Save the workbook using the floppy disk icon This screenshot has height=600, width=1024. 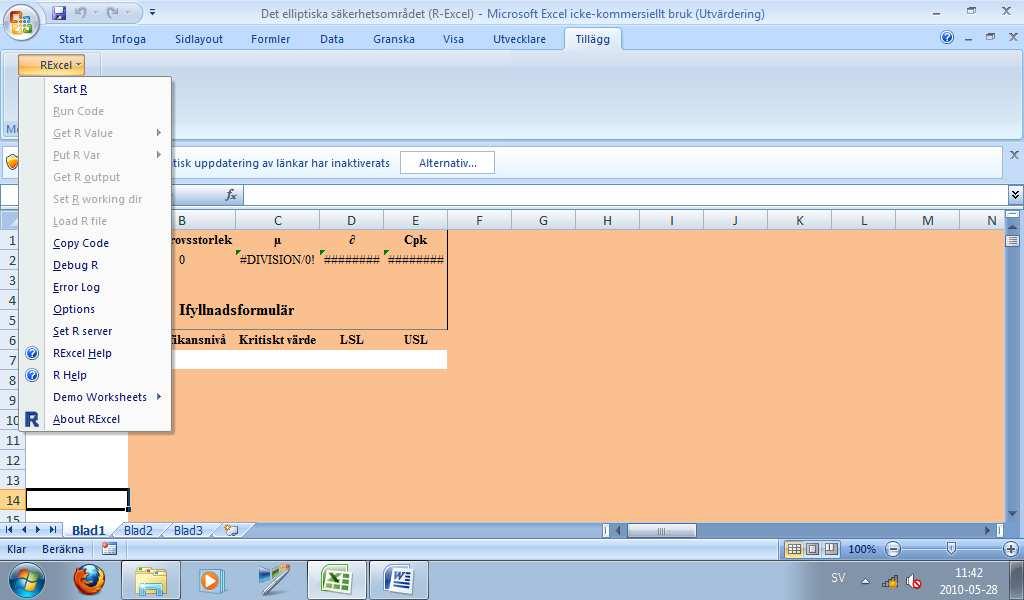click(59, 13)
